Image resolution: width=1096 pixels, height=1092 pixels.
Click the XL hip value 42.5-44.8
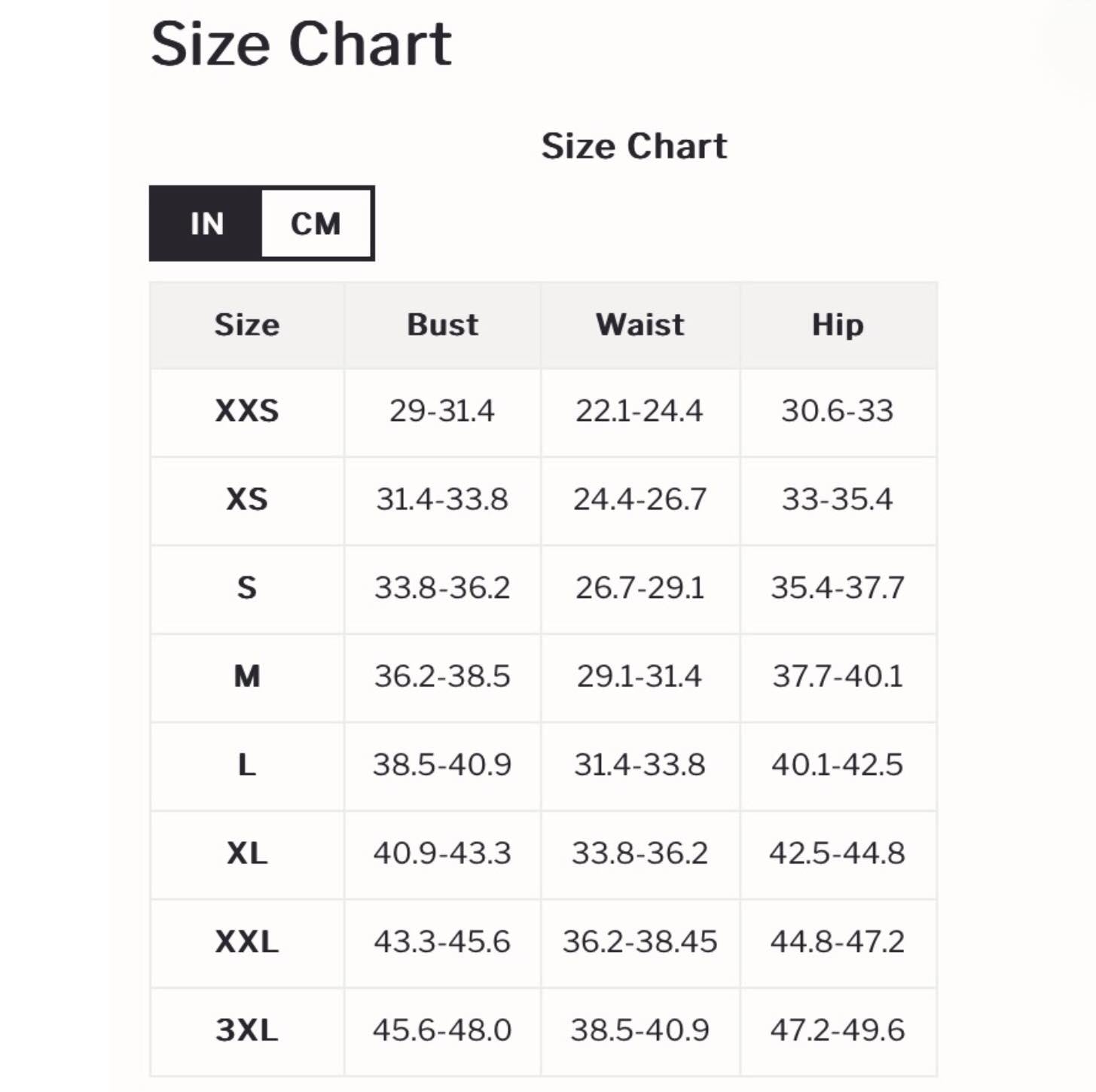click(x=838, y=853)
